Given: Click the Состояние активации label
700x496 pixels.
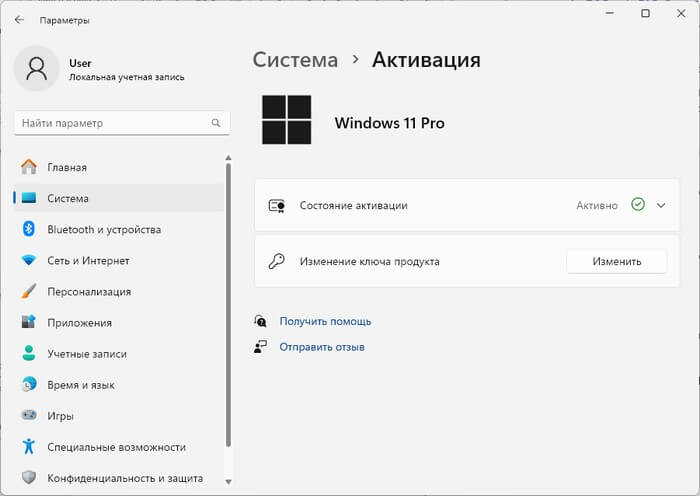Looking at the screenshot, I should (x=354, y=205).
